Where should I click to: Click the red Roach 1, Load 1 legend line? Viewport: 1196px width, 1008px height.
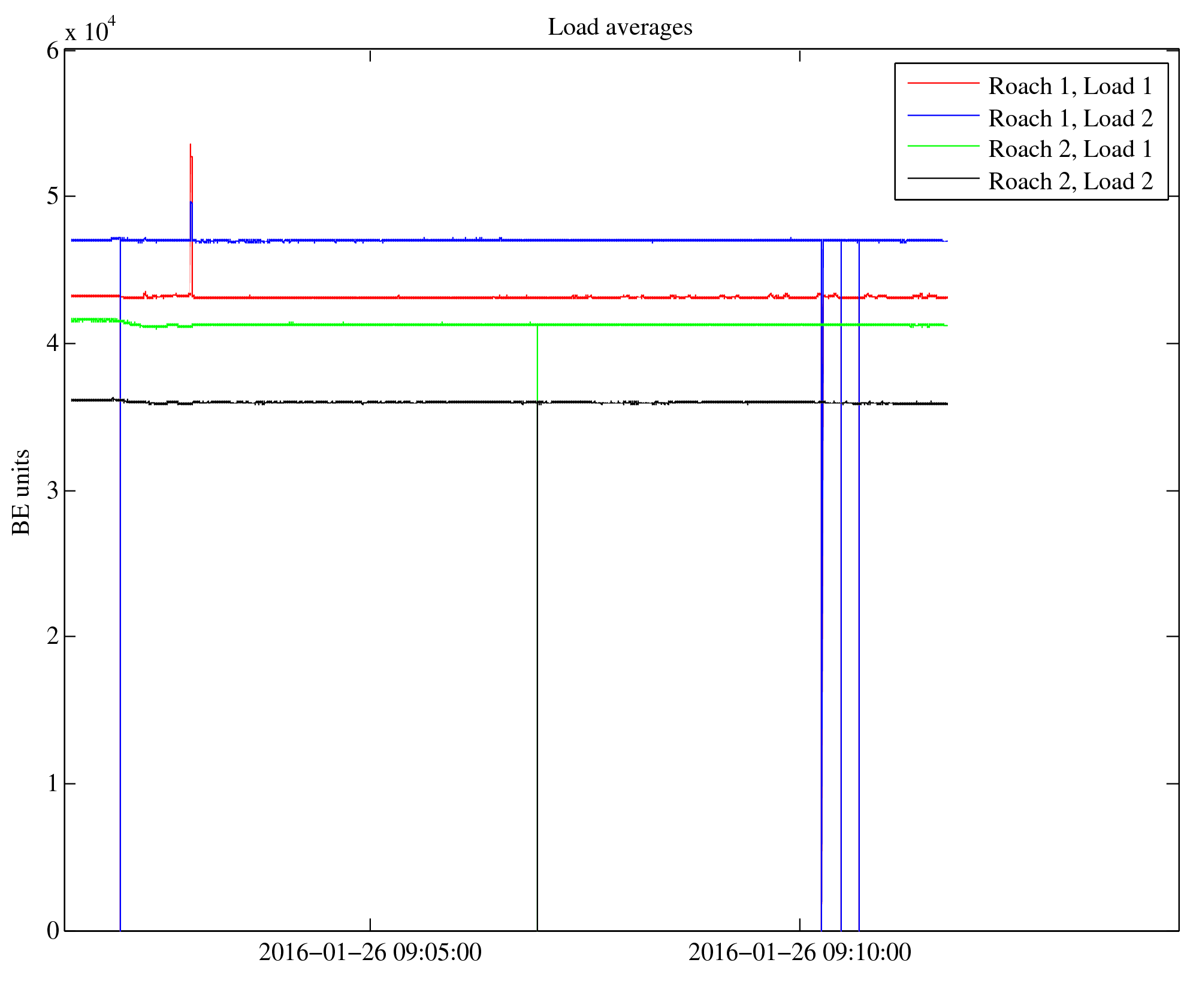coord(943,83)
